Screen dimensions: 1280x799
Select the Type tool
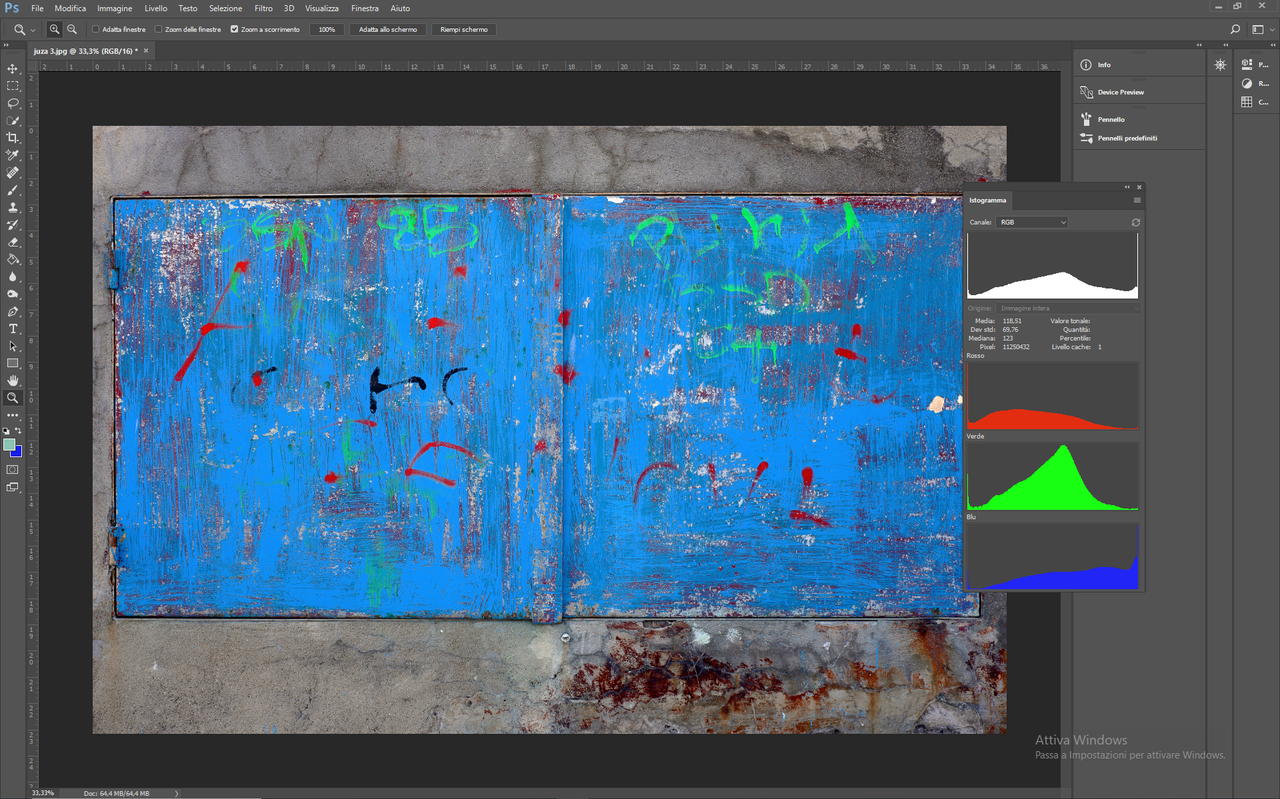coord(13,327)
